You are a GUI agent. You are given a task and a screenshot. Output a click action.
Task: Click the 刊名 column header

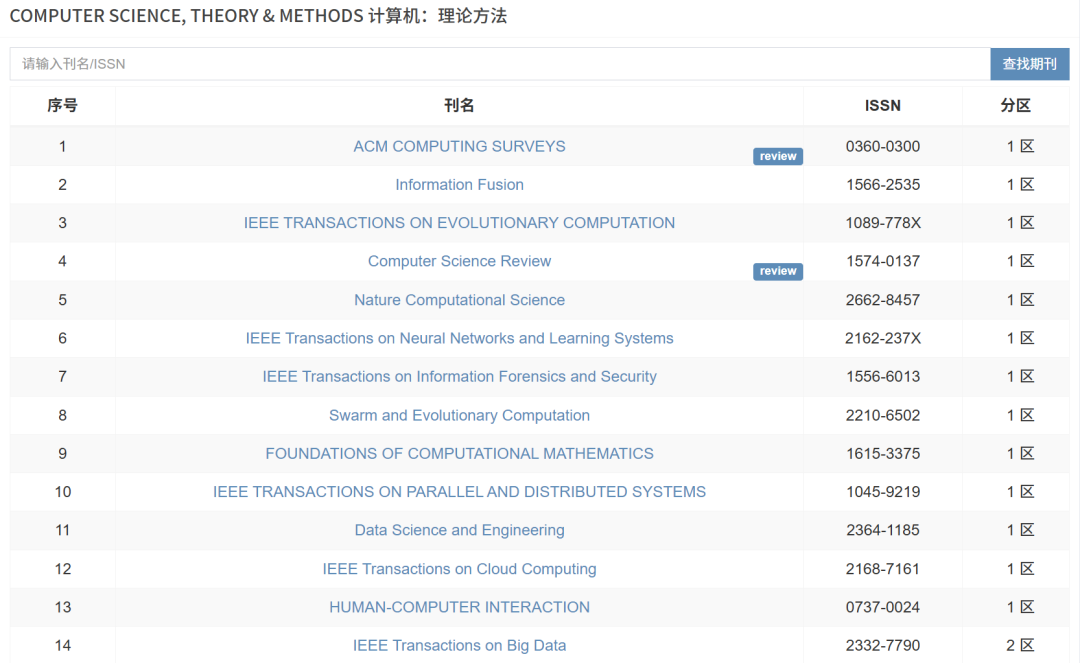click(459, 105)
